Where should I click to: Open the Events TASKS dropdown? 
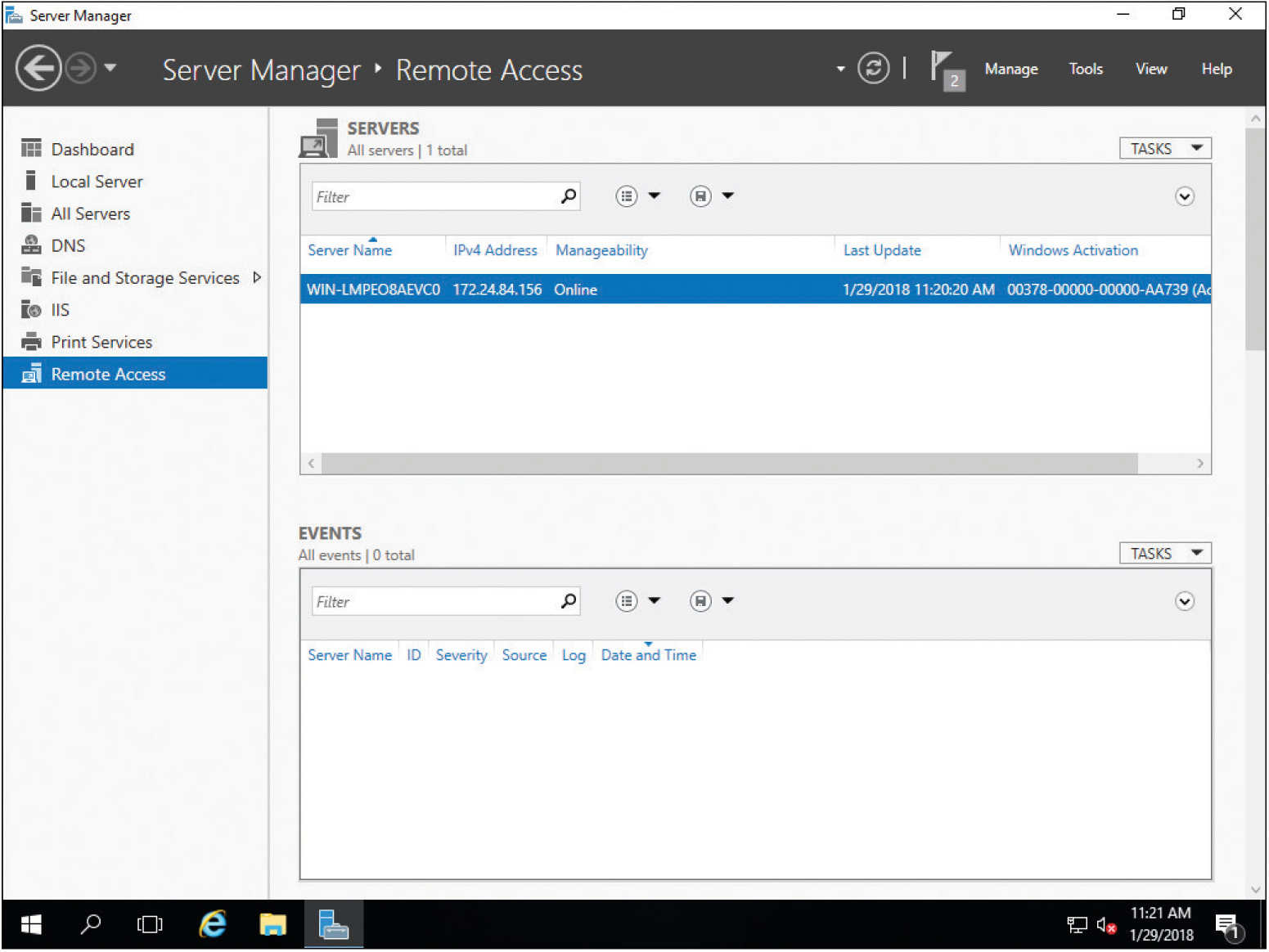coord(1165,554)
